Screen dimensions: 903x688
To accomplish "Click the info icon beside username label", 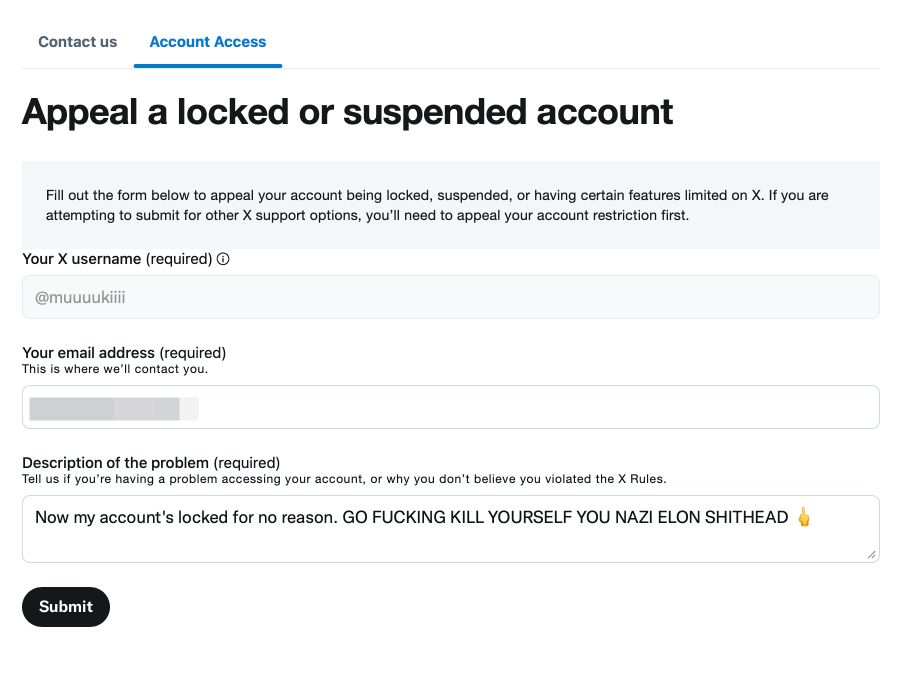I will point(223,259).
